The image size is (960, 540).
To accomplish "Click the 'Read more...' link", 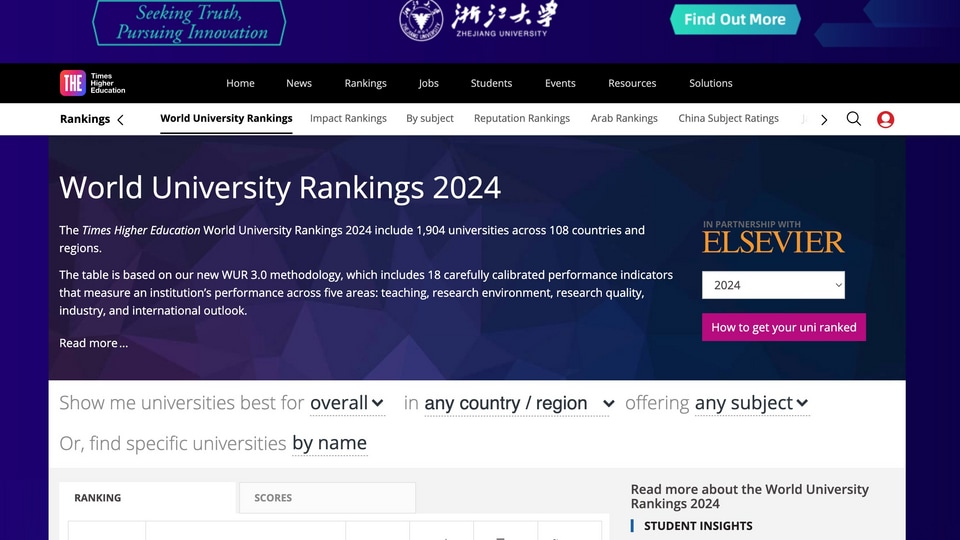I will [x=94, y=343].
